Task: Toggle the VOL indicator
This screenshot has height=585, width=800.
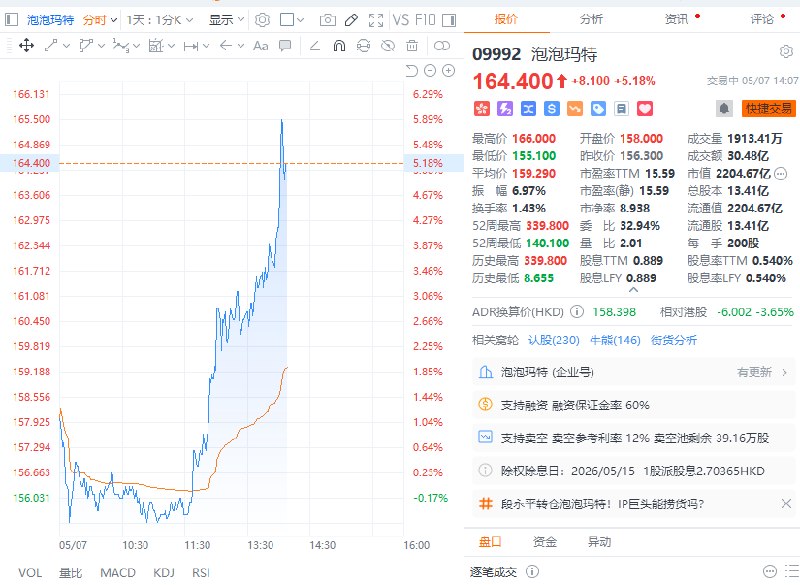Action: 30,573
